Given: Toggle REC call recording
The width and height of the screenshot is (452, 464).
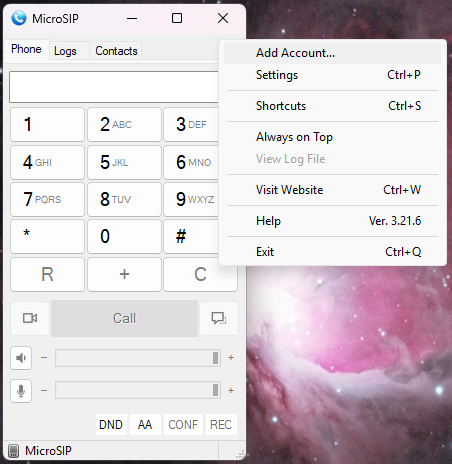Looking at the screenshot, I should pyautogui.click(x=221, y=425).
